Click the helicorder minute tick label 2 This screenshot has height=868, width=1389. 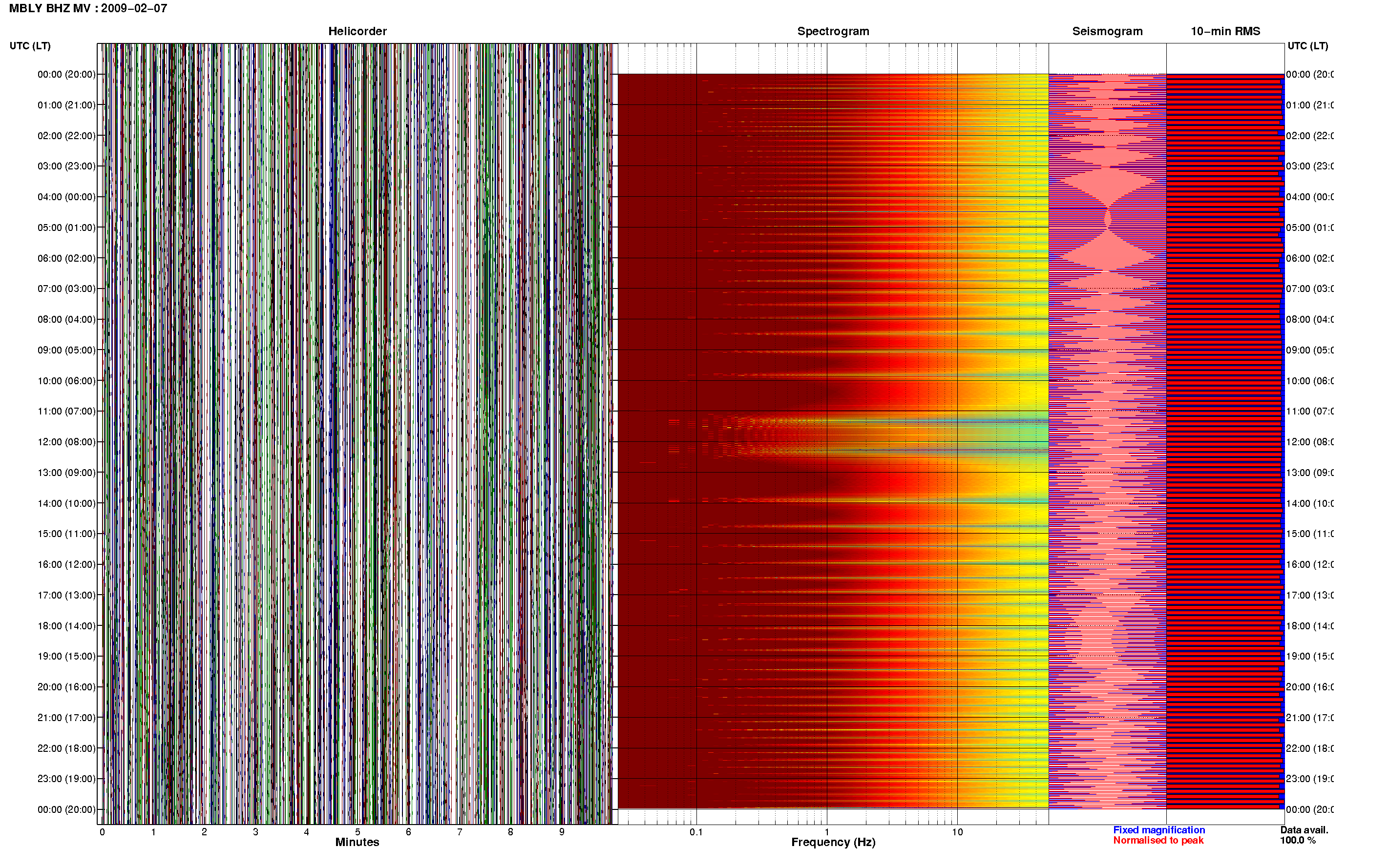click(204, 832)
